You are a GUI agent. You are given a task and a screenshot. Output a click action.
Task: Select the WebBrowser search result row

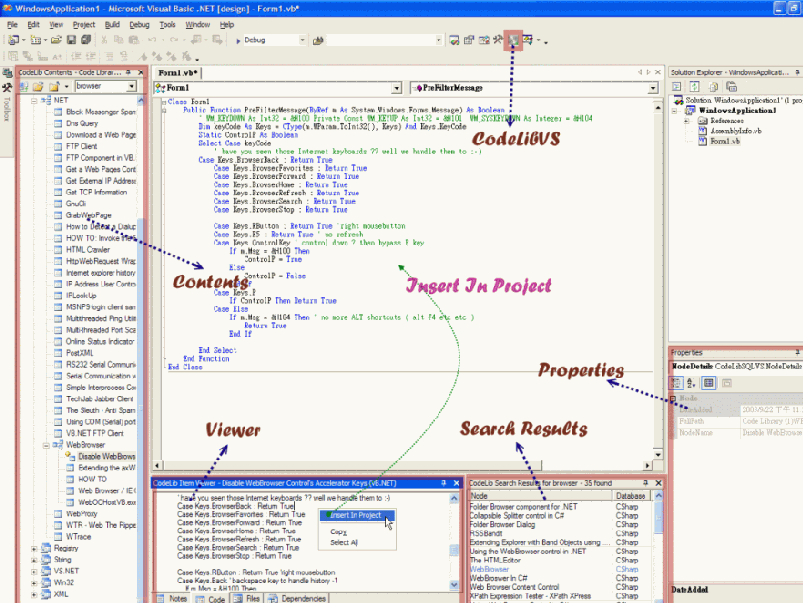561,569
